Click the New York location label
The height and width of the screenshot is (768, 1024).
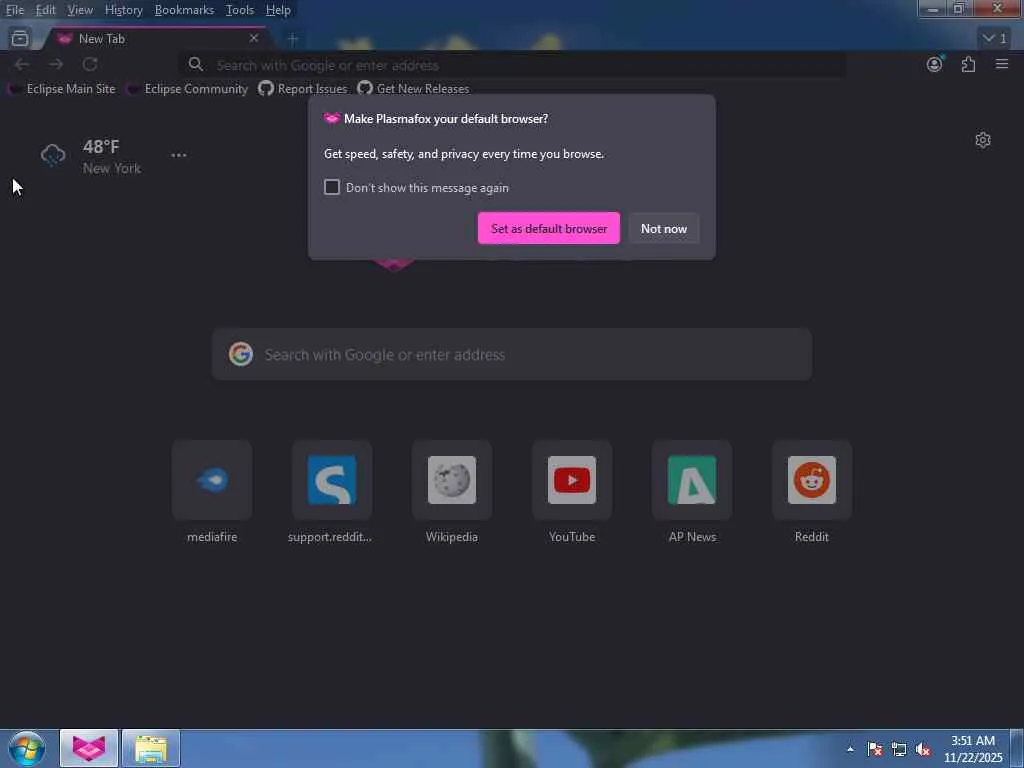pos(112,168)
